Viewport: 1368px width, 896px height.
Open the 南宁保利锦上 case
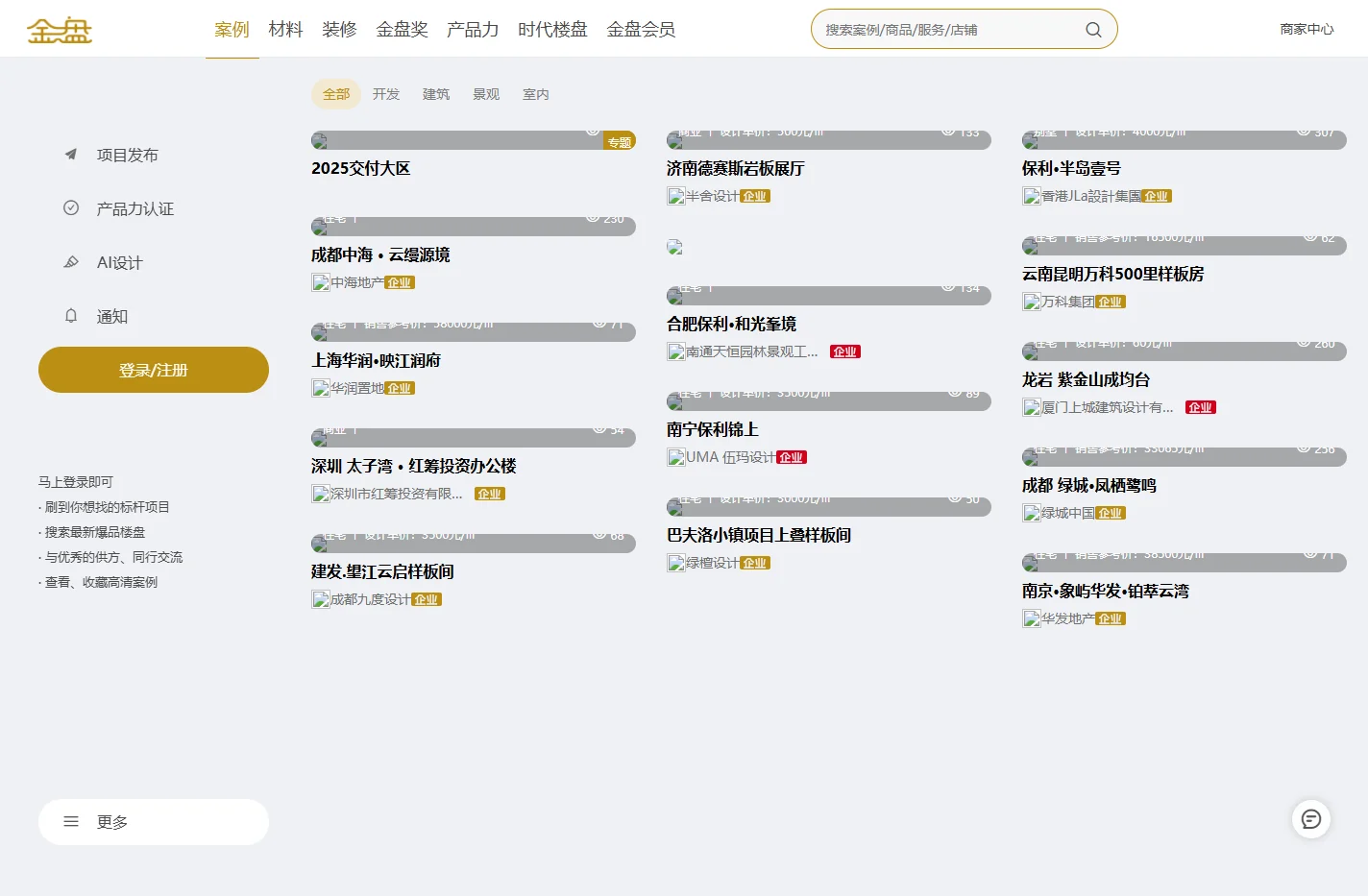[x=713, y=429]
